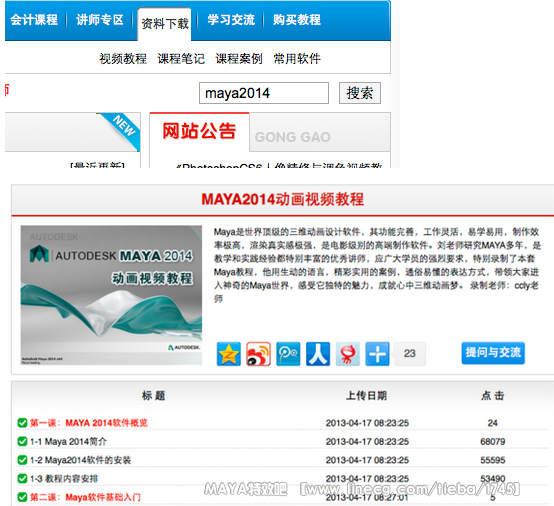554x506 pixels.
Task: Open the 视频教程 submenu link
Action: pyautogui.click(x=123, y=59)
